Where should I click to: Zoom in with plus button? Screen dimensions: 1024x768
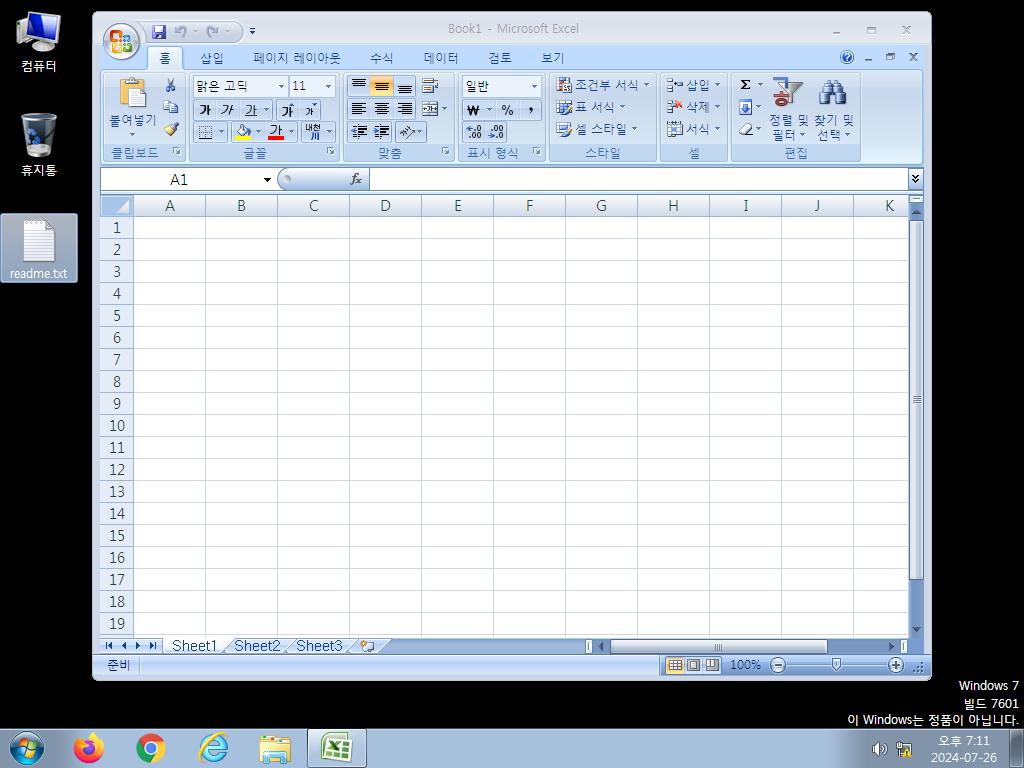tap(895, 665)
